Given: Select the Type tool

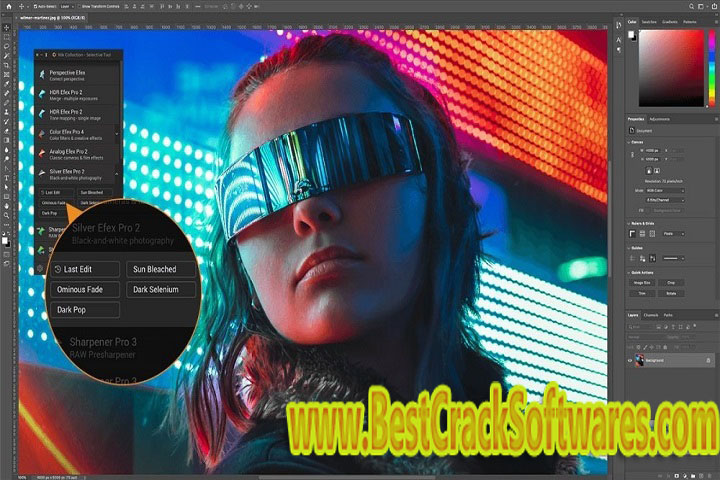Looking at the screenshot, I should [x=6, y=178].
